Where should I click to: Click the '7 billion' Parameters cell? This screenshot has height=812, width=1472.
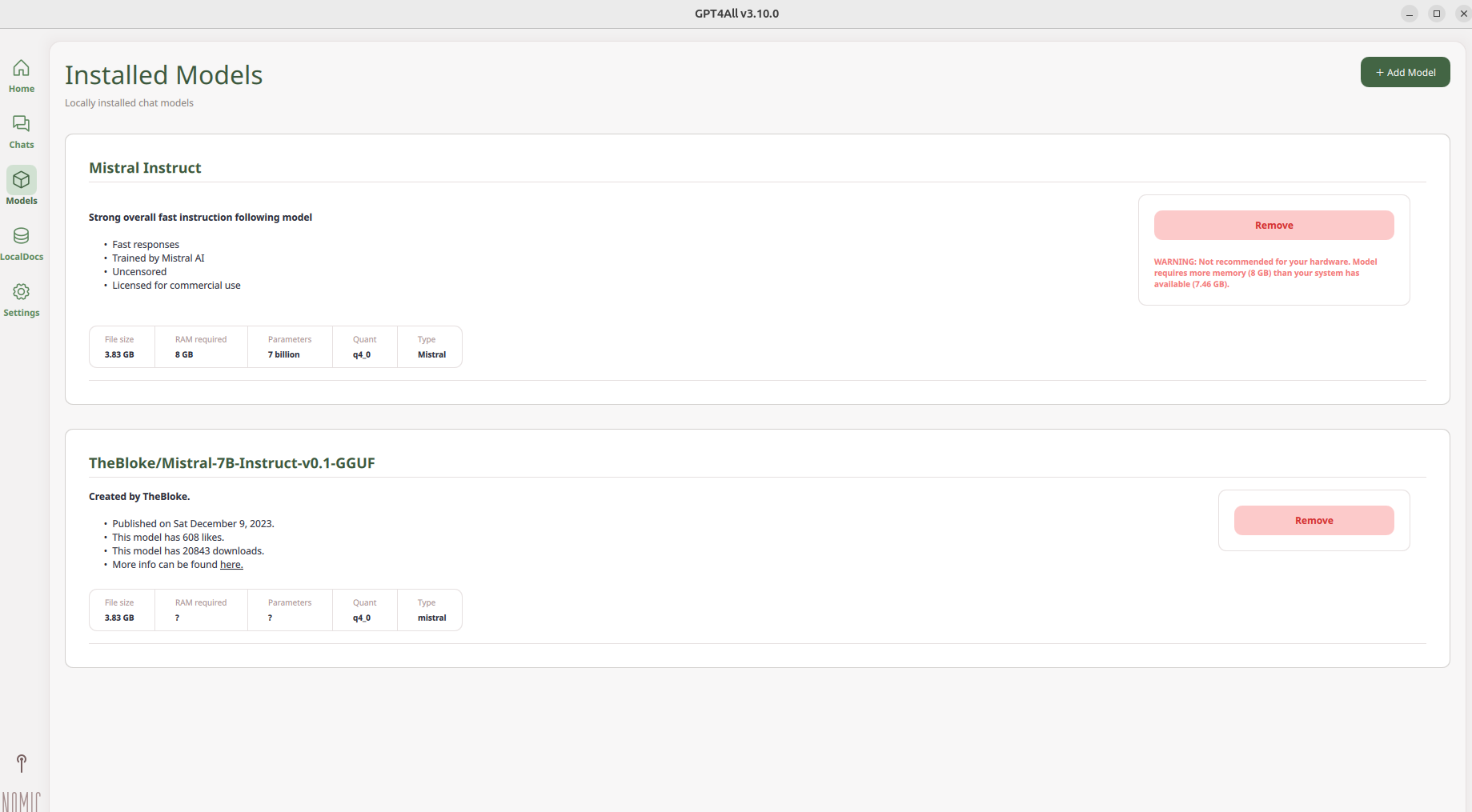(x=290, y=347)
